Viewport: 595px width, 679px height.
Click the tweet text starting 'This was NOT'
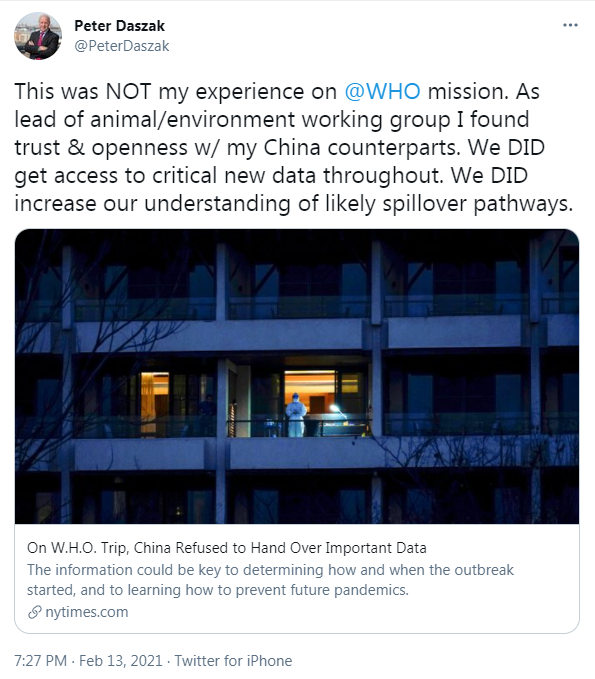point(294,147)
